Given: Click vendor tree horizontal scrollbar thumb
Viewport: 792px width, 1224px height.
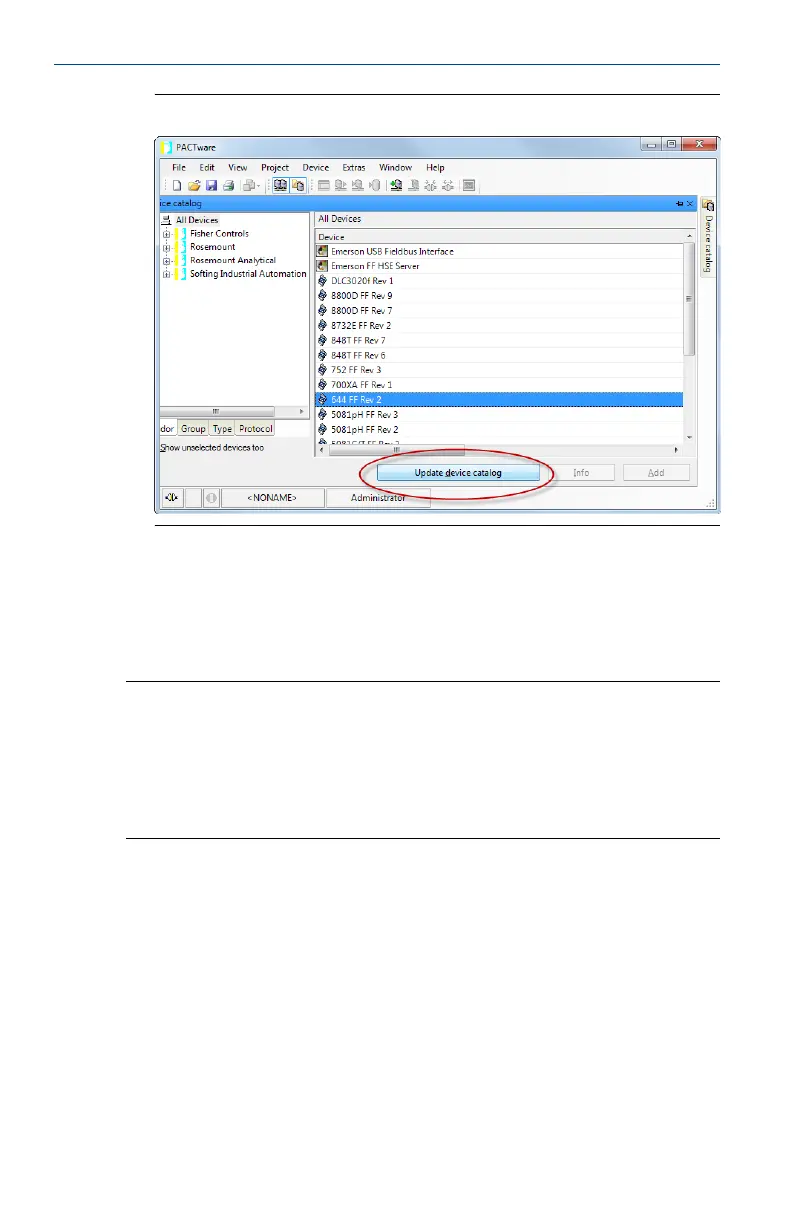Looking at the screenshot, I should [x=215, y=411].
